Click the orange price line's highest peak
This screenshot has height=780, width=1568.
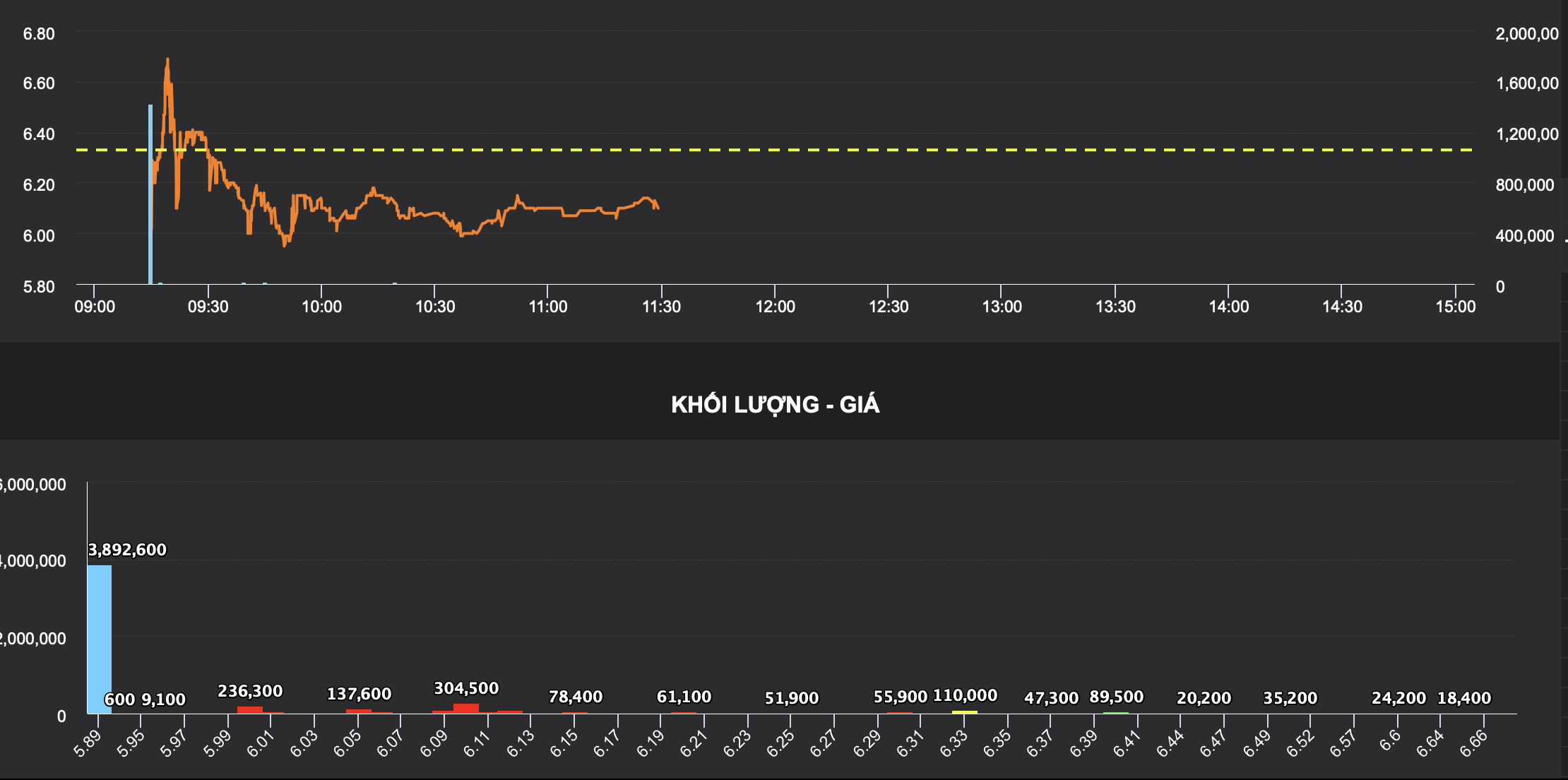(x=167, y=61)
